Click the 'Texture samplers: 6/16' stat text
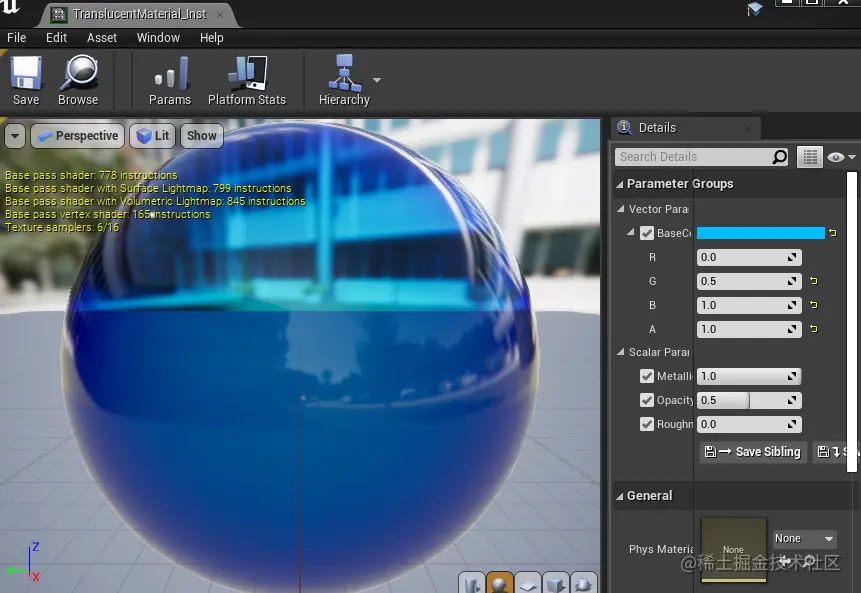Image resolution: width=861 pixels, height=593 pixels. click(x=62, y=227)
